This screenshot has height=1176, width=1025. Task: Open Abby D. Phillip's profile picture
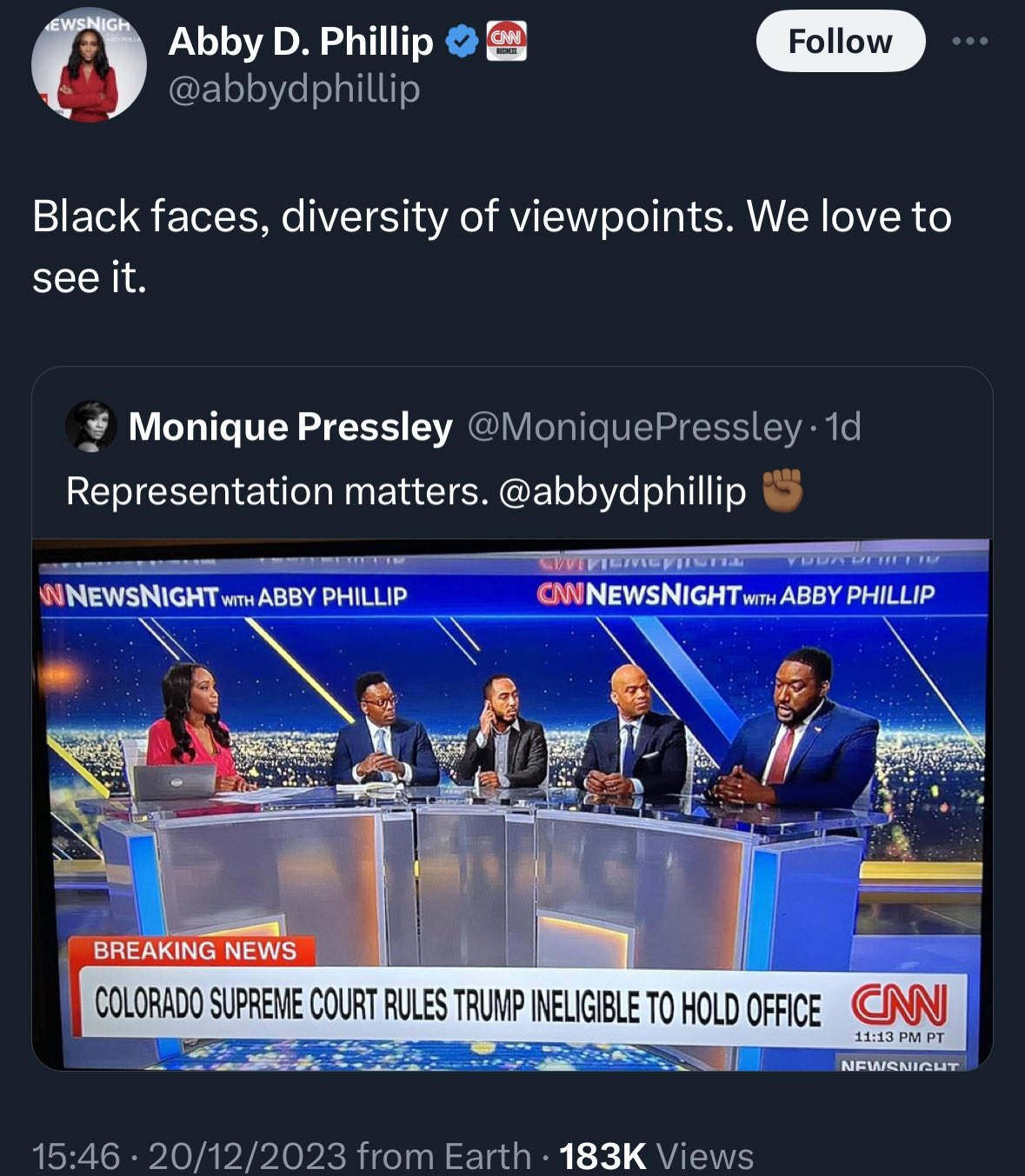[x=89, y=64]
